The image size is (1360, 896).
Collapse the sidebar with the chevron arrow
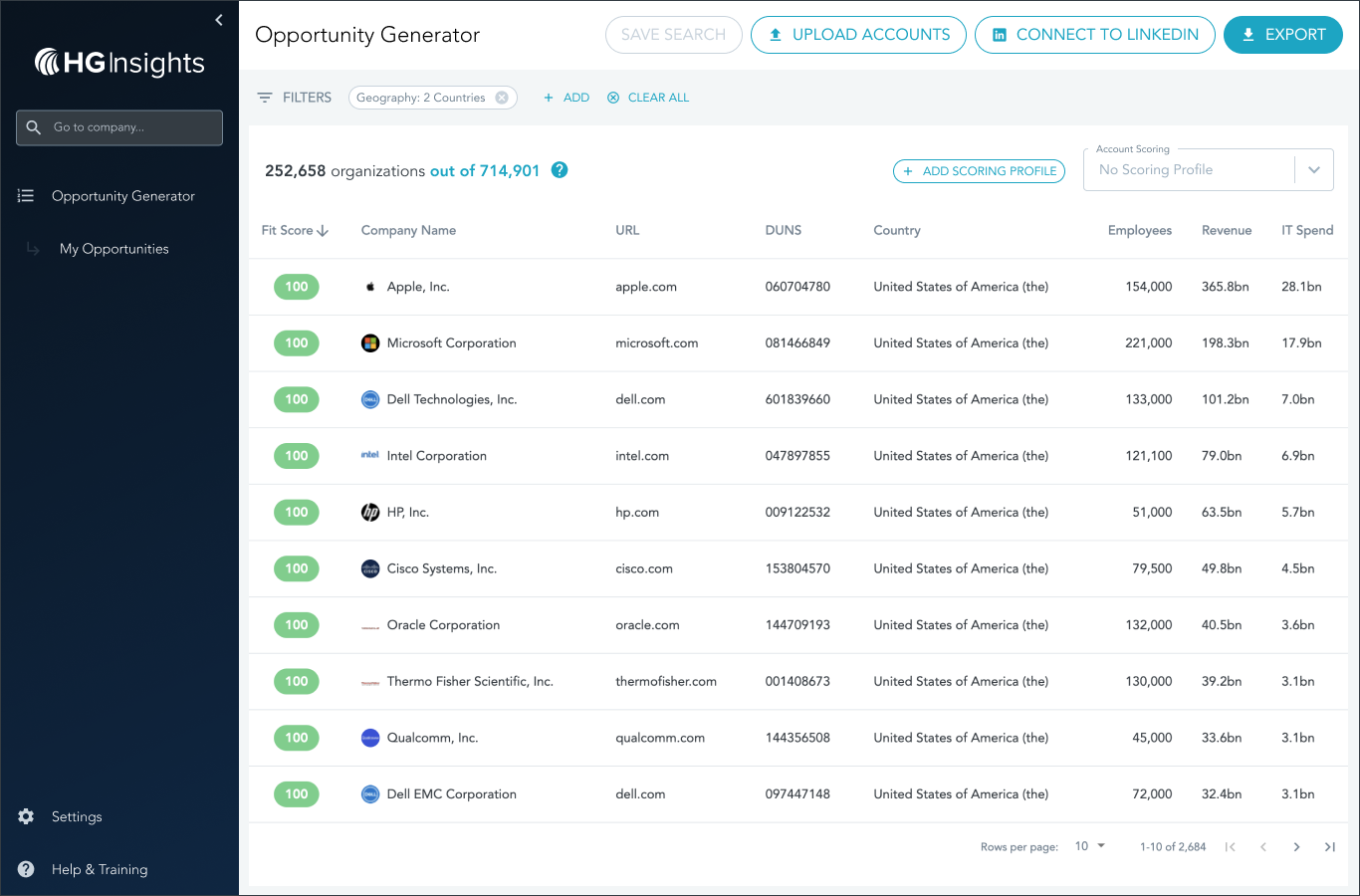click(x=219, y=20)
